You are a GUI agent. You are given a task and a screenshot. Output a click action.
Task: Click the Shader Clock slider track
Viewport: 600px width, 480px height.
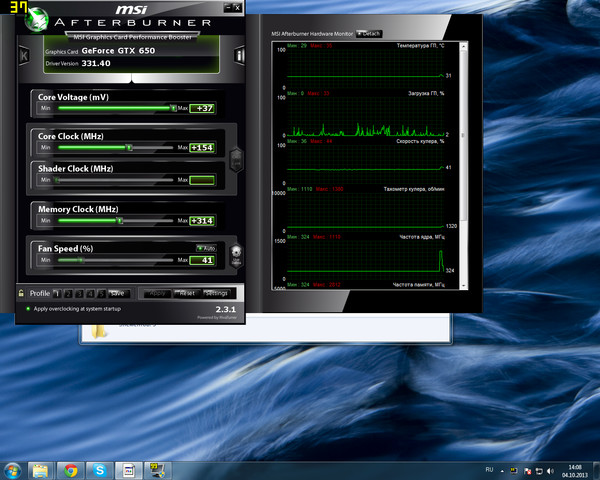pyautogui.click(x=116, y=180)
